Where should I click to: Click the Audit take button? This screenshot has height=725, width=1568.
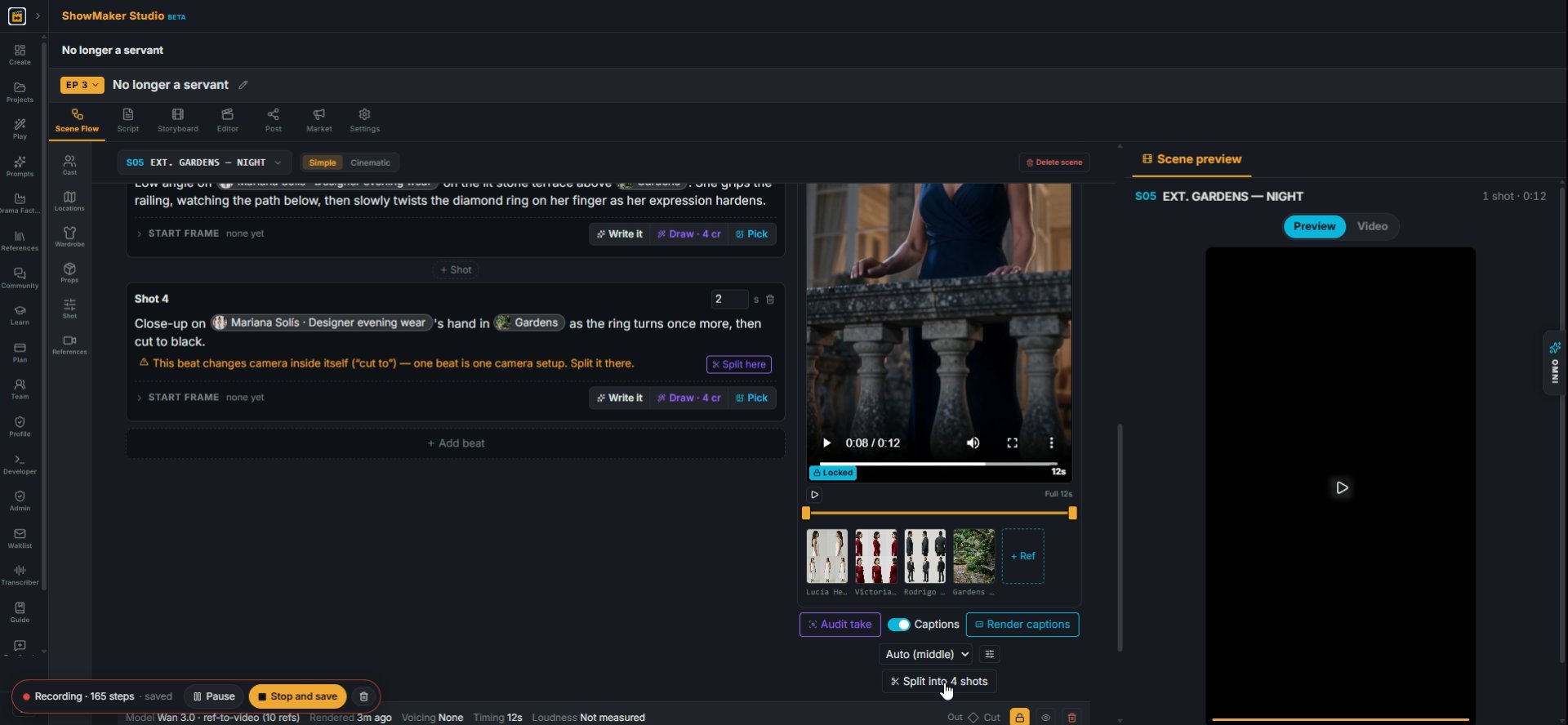(x=840, y=625)
